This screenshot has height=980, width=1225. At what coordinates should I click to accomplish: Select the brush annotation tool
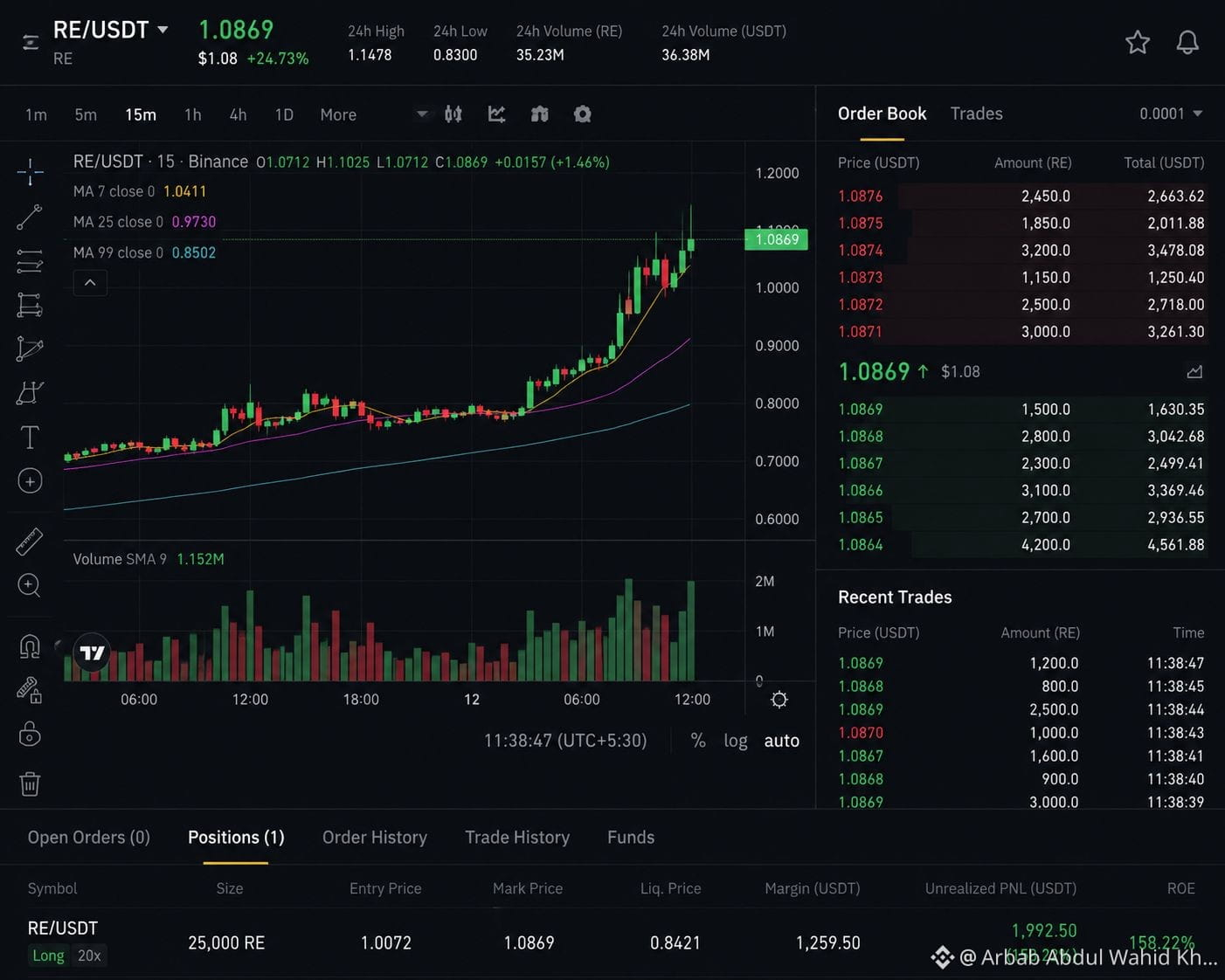pyautogui.click(x=30, y=349)
